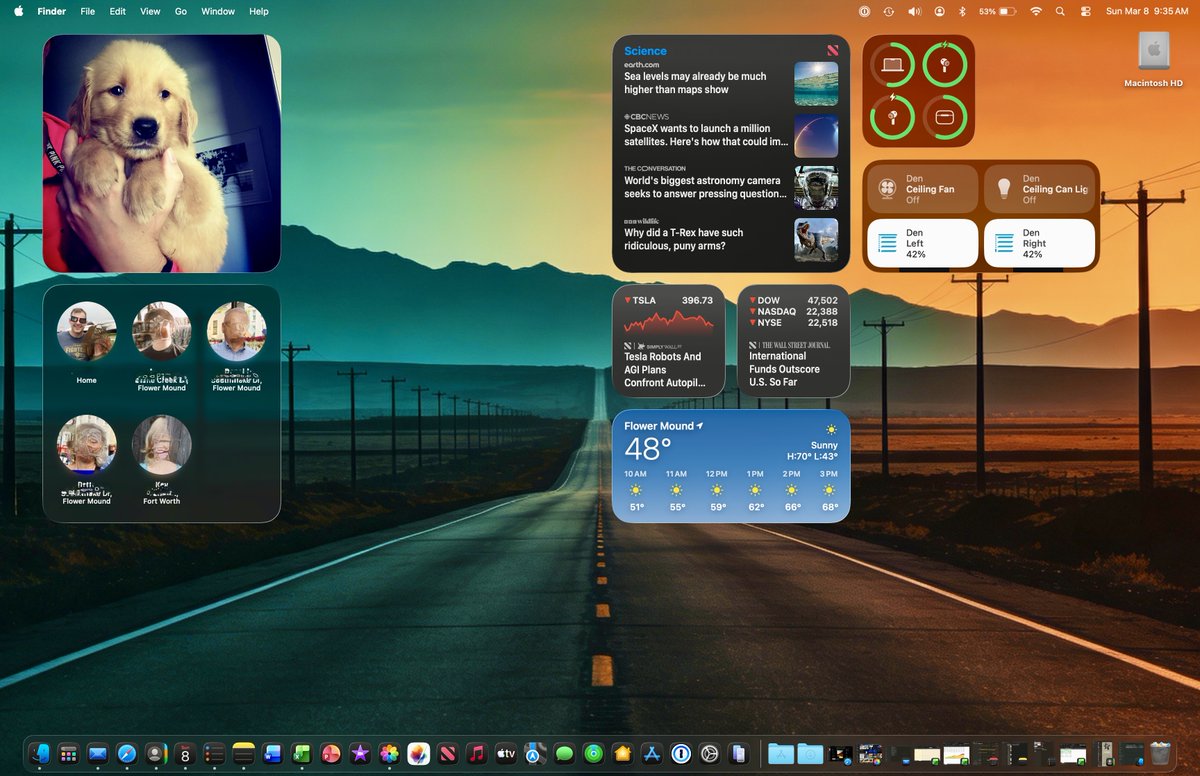
Task: Click the NASDAQ 22,388 row
Action: click(794, 311)
